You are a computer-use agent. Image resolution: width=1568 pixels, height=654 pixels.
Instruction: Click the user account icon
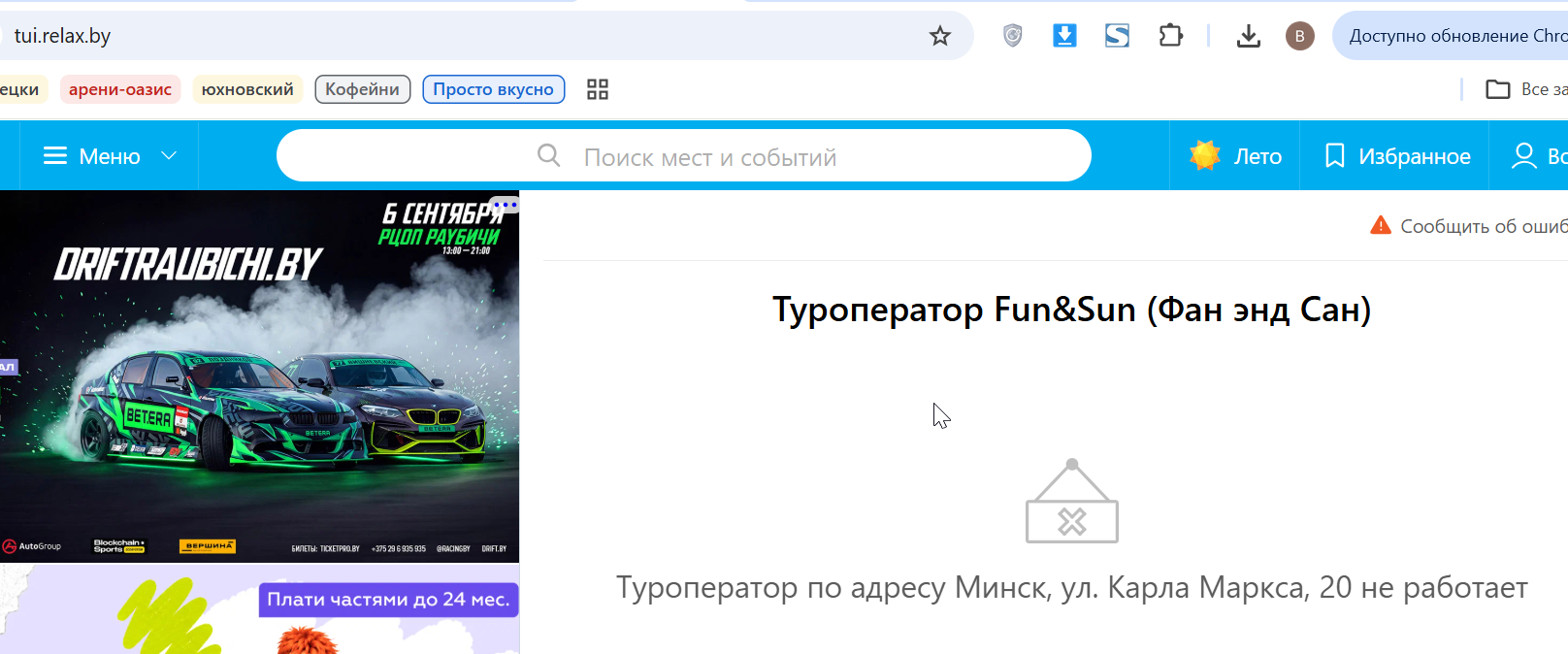click(x=1524, y=156)
